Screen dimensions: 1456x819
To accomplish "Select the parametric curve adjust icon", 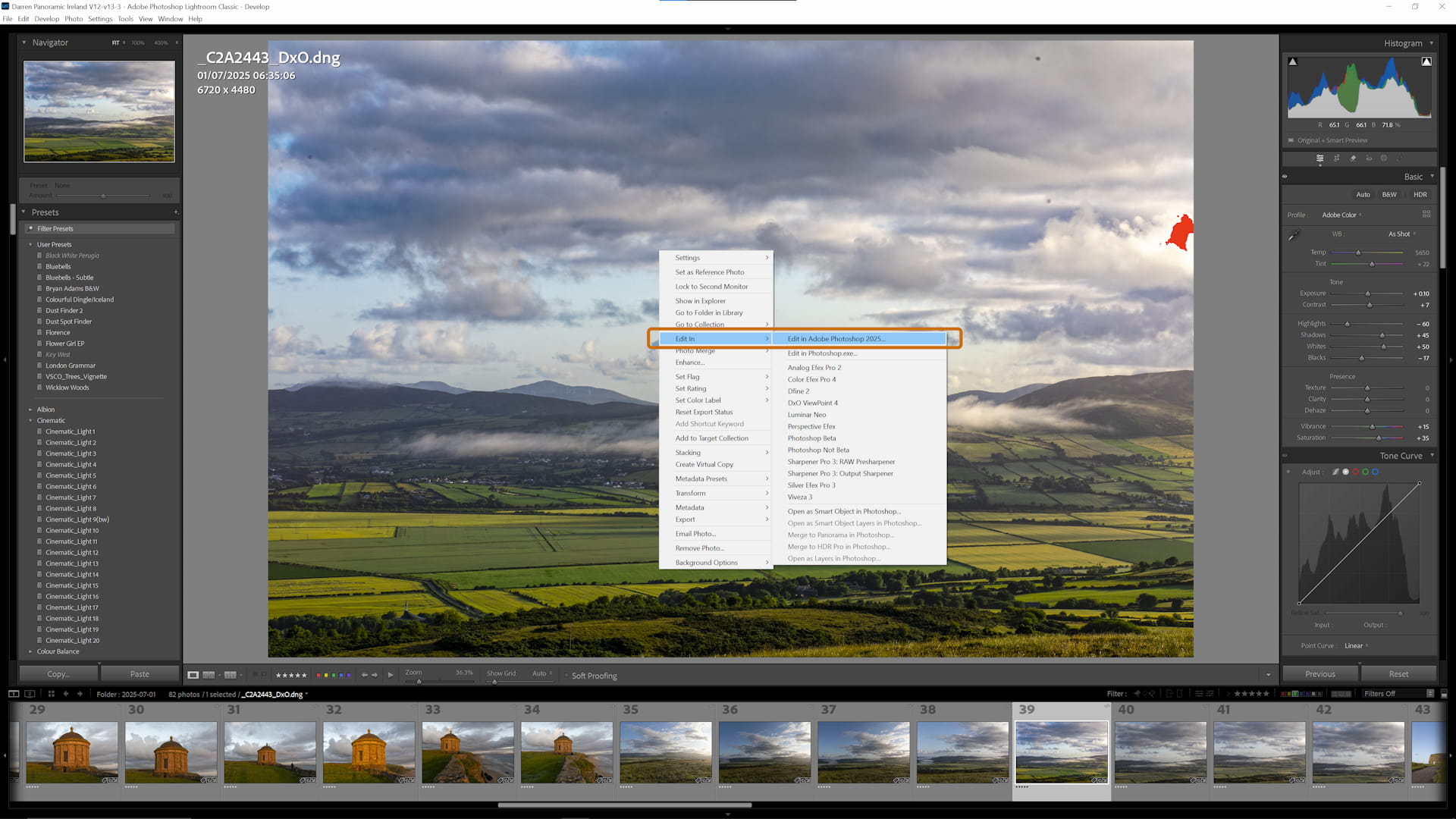I will pos(1335,472).
